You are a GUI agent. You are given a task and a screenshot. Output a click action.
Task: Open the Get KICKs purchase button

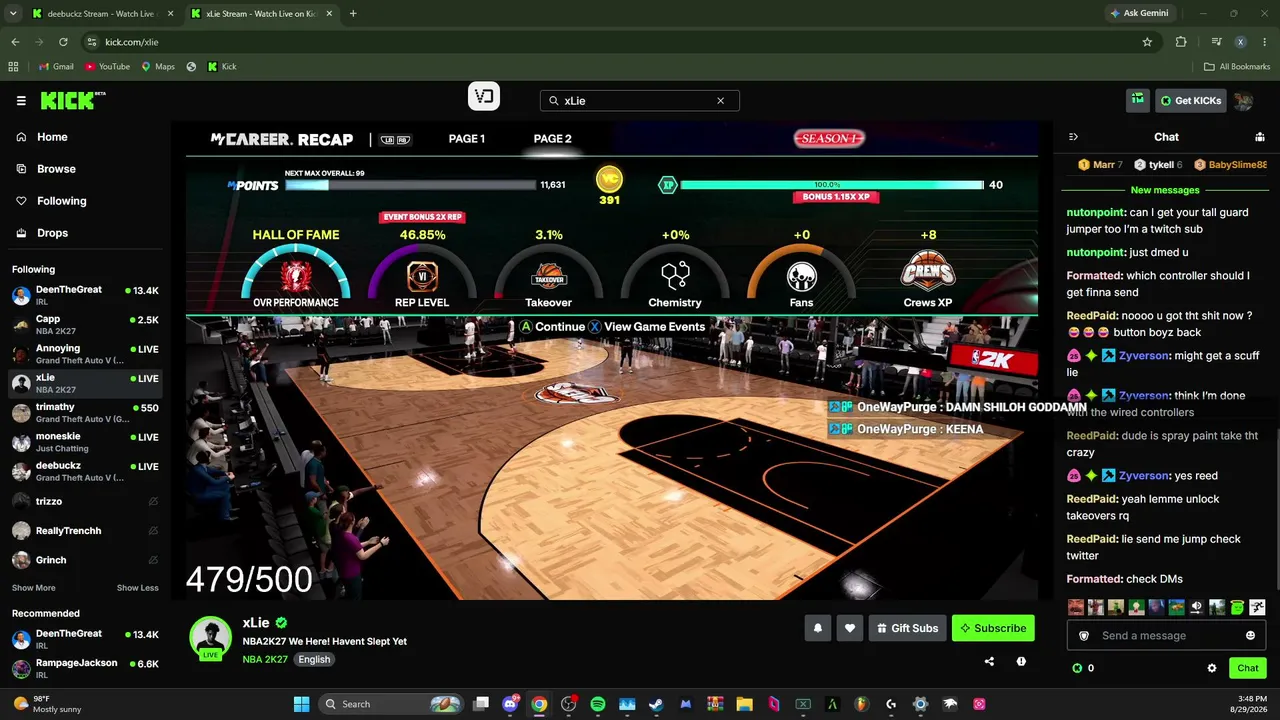tap(1189, 101)
